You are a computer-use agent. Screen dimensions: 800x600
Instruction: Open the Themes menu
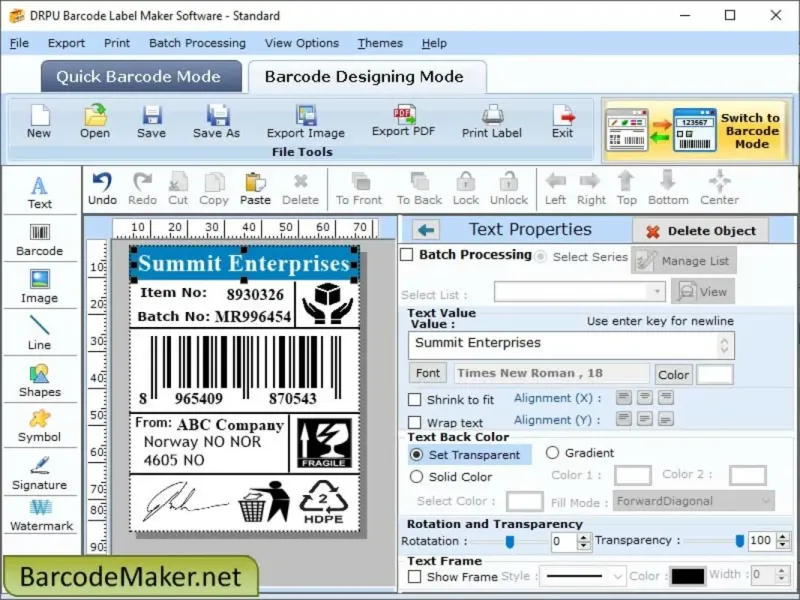point(380,43)
